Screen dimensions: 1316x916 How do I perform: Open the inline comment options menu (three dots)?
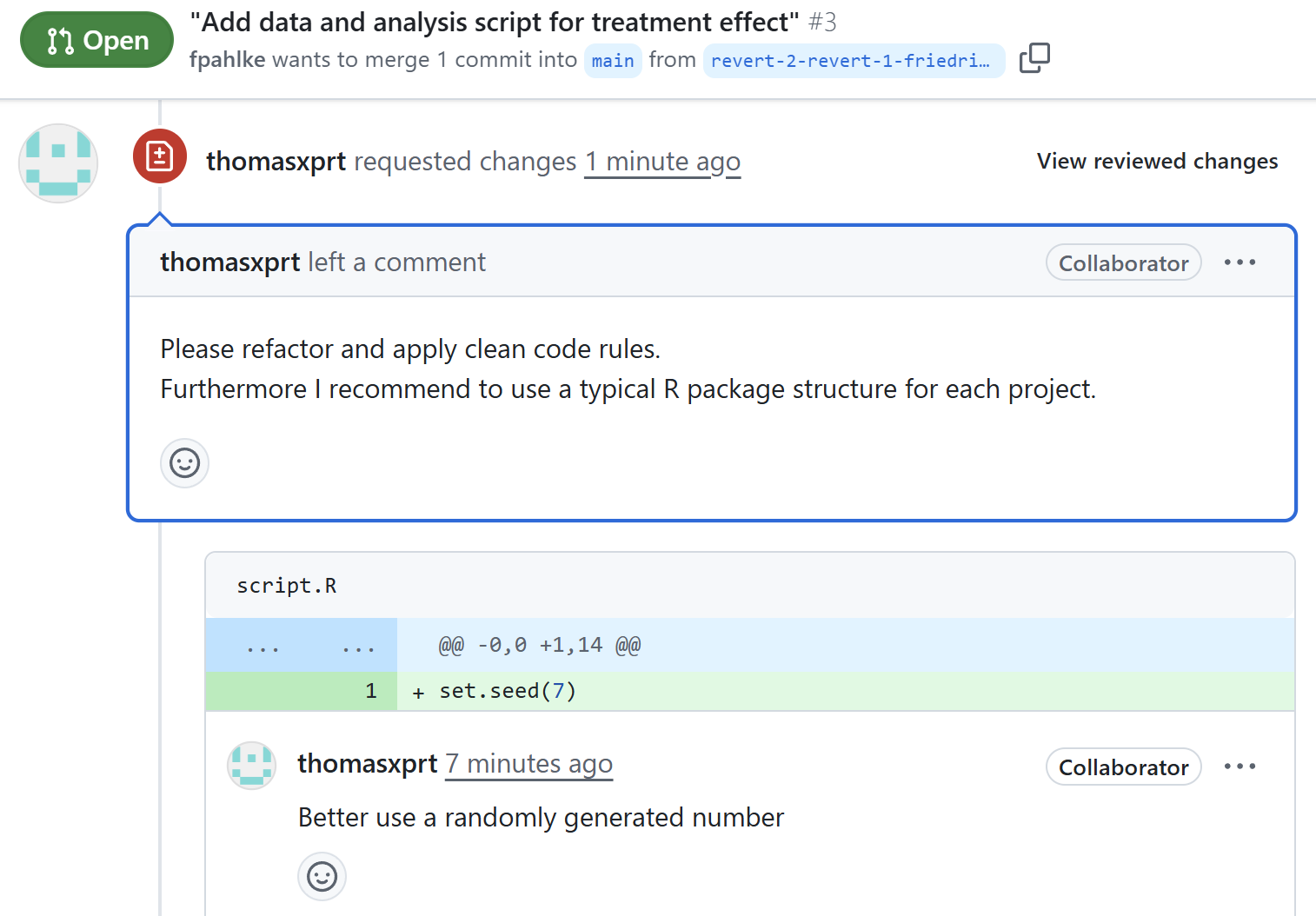point(1240,767)
